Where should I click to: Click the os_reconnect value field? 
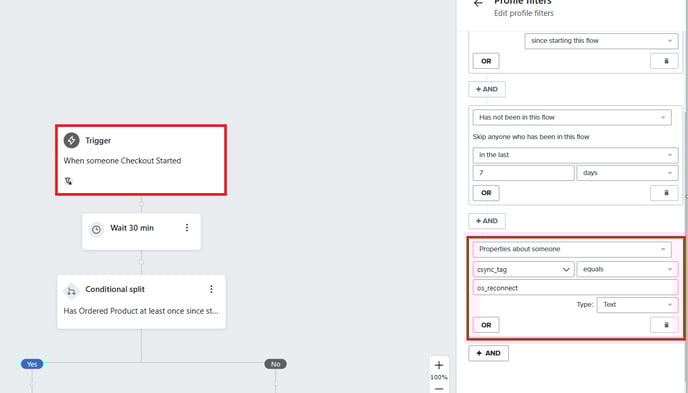point(575,288)
